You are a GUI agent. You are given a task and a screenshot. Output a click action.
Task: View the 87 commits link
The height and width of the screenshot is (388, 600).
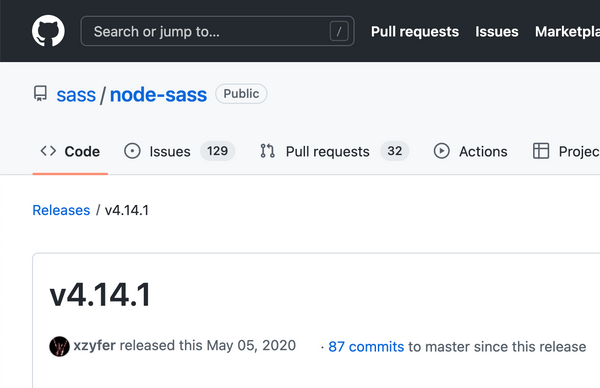[366, 347]
